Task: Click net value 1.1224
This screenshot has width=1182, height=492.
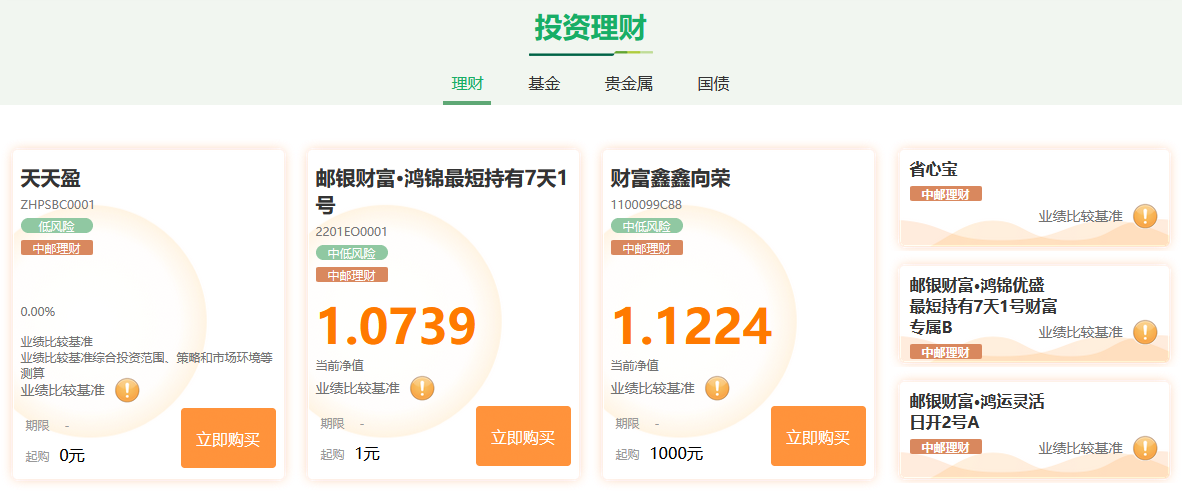Action: tap(691, 326)
